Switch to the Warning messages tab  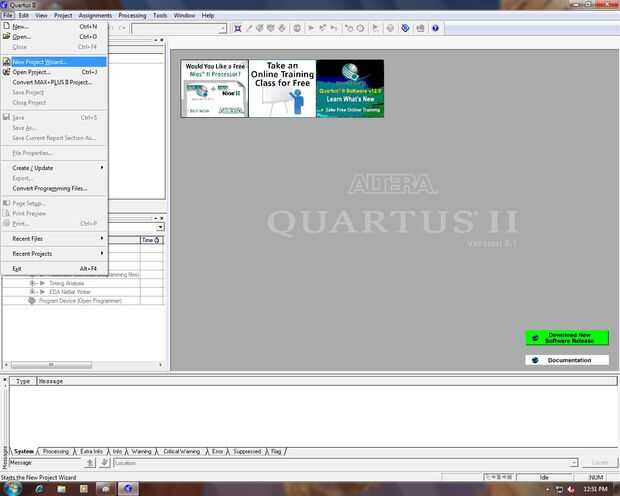(141, 451)
